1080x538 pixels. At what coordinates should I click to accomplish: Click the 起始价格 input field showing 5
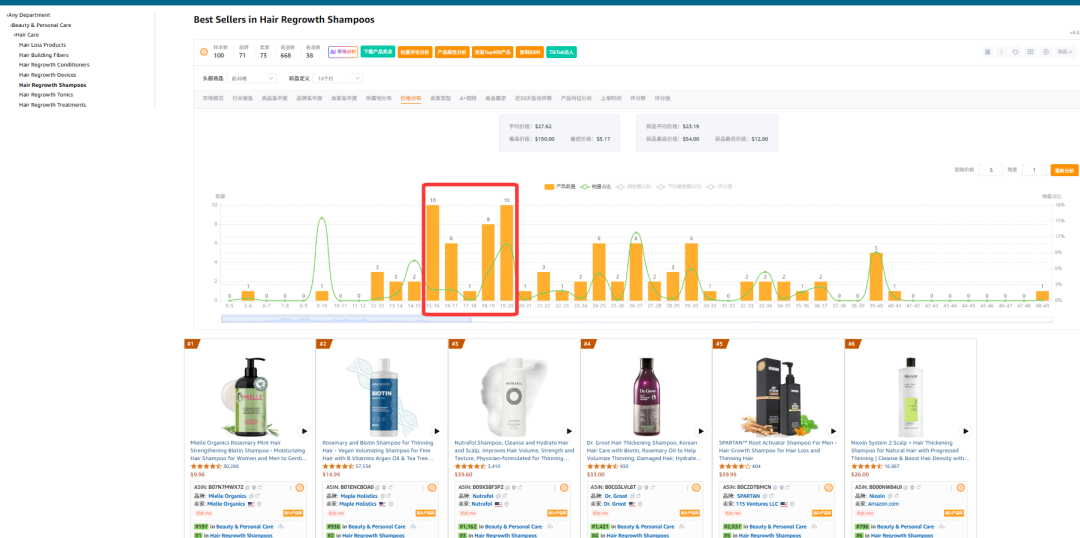[x=990, y=170]
